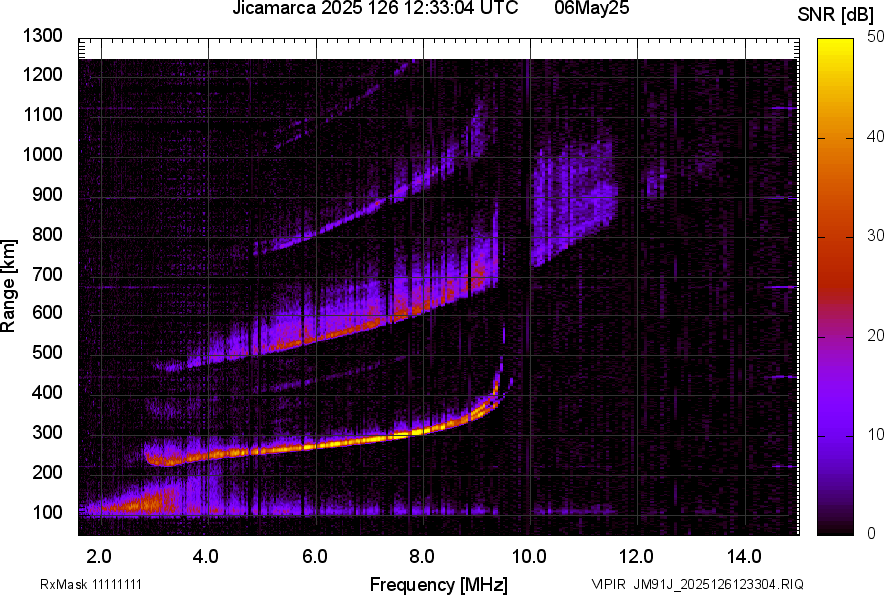Viewport: 884px width, 595px height.
Task: Click the 'Range [km]' axis label
Action: point(8,285)
